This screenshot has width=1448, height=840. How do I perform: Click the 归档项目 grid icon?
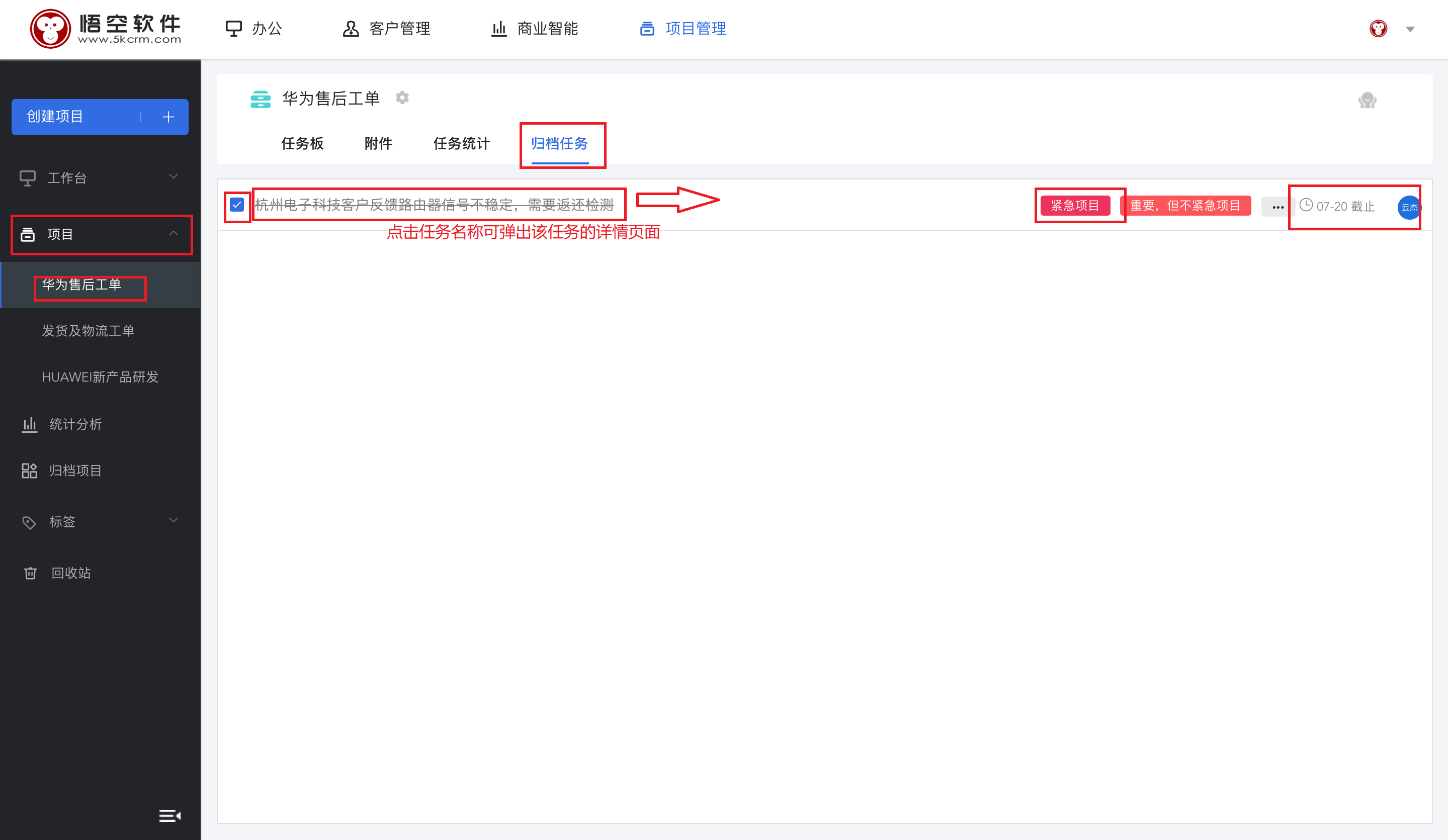pos(29,471)
